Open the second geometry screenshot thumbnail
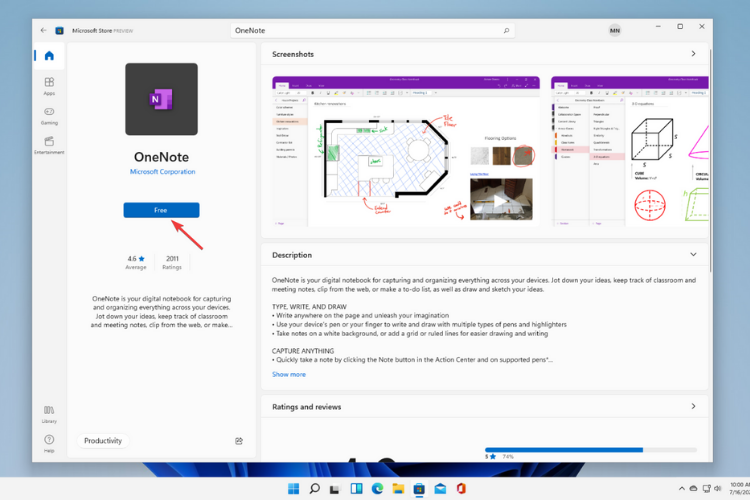 [x=629, y=151]
